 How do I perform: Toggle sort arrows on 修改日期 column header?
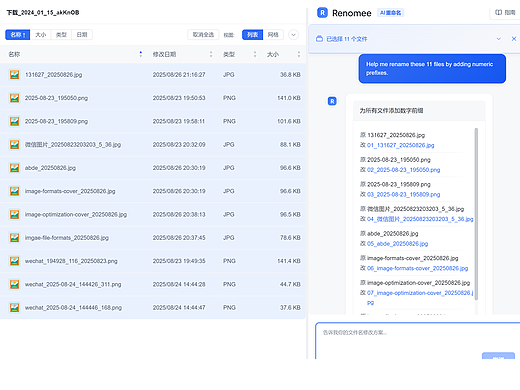(211, 54)
